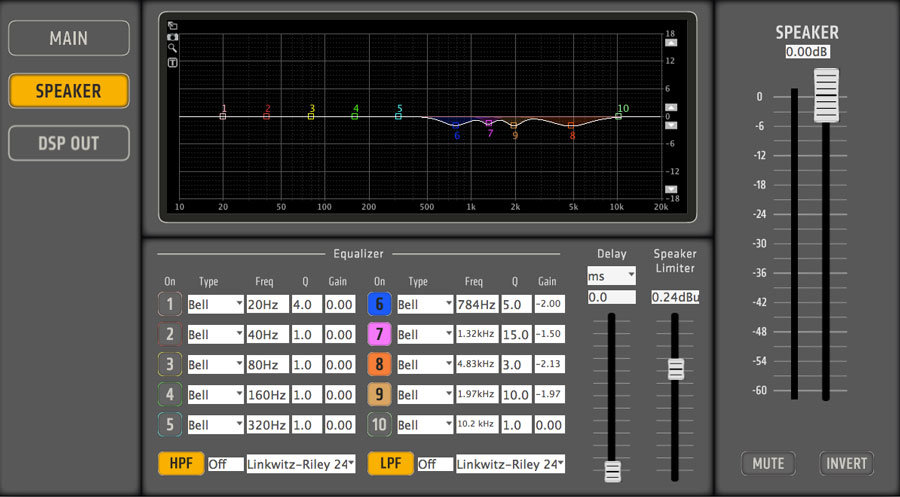Switch to the SPEAKER tab
900x497 pixels.
[69, 91]
